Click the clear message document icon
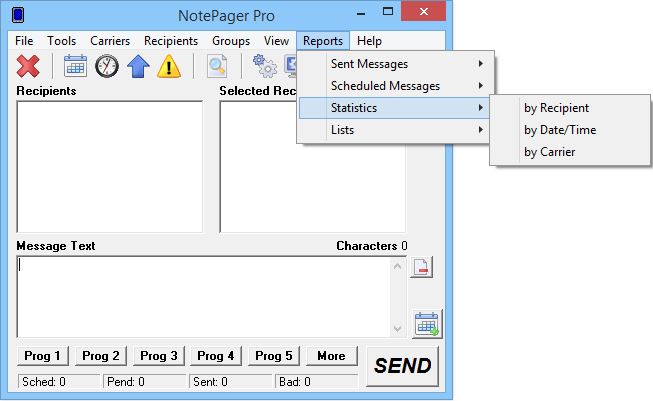The image size is (653, 401). 421,267
